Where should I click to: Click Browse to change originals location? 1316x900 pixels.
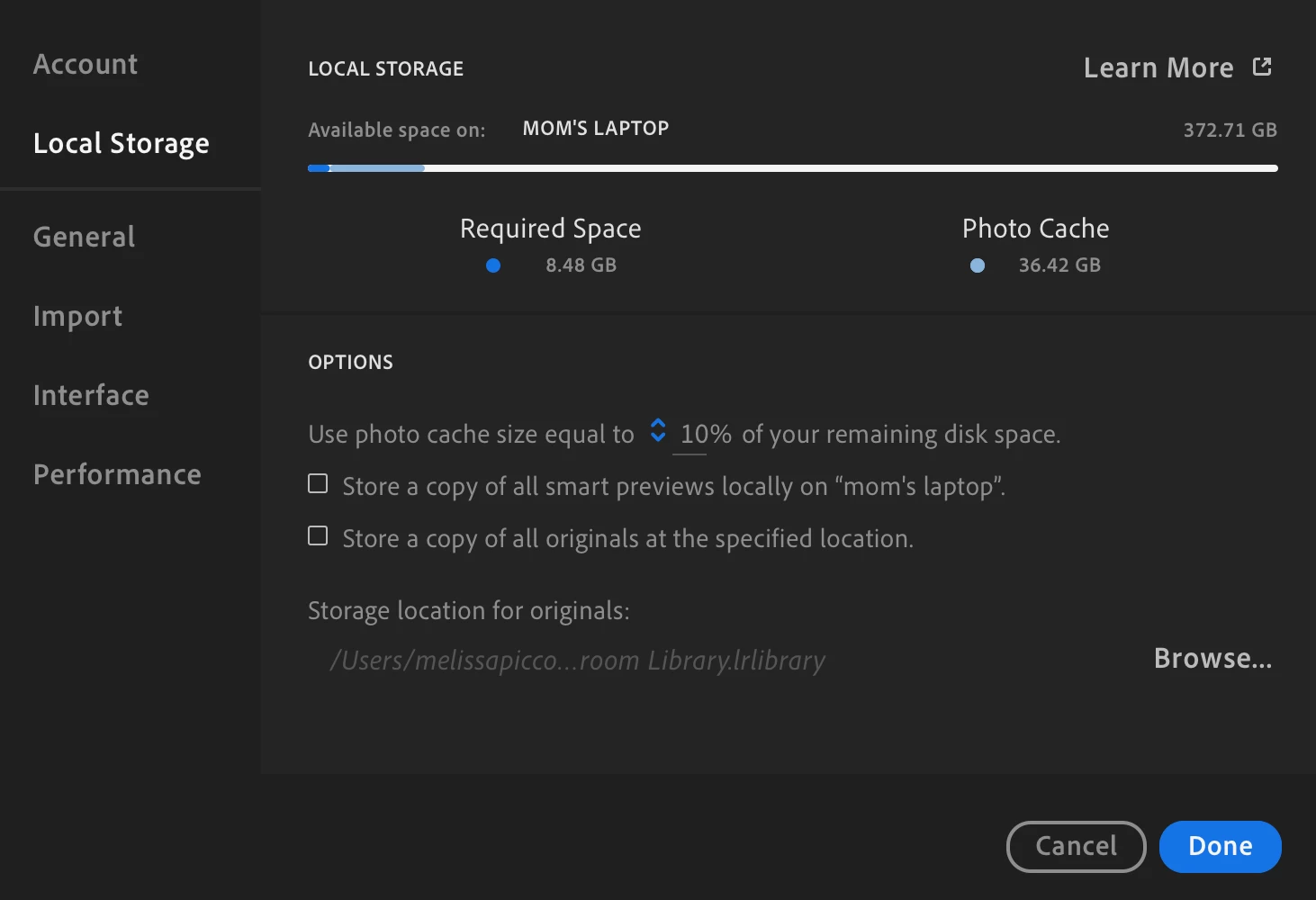(1213, 658)
